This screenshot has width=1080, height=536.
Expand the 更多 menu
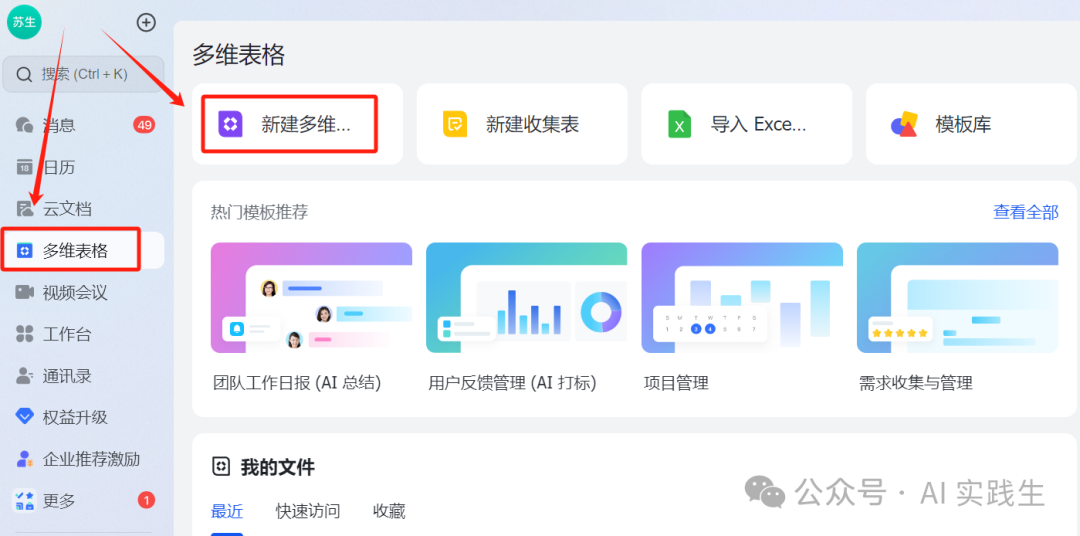(58, 501)
